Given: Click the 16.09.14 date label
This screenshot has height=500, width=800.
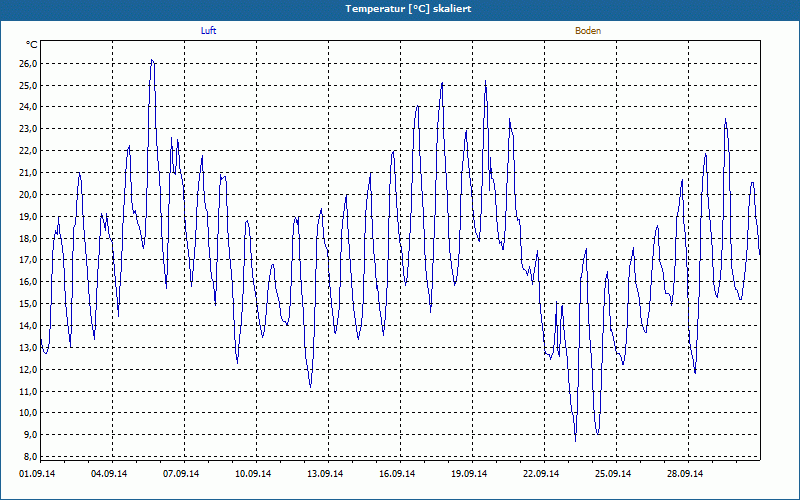Looking at the screenshot, I should (397, 474).
